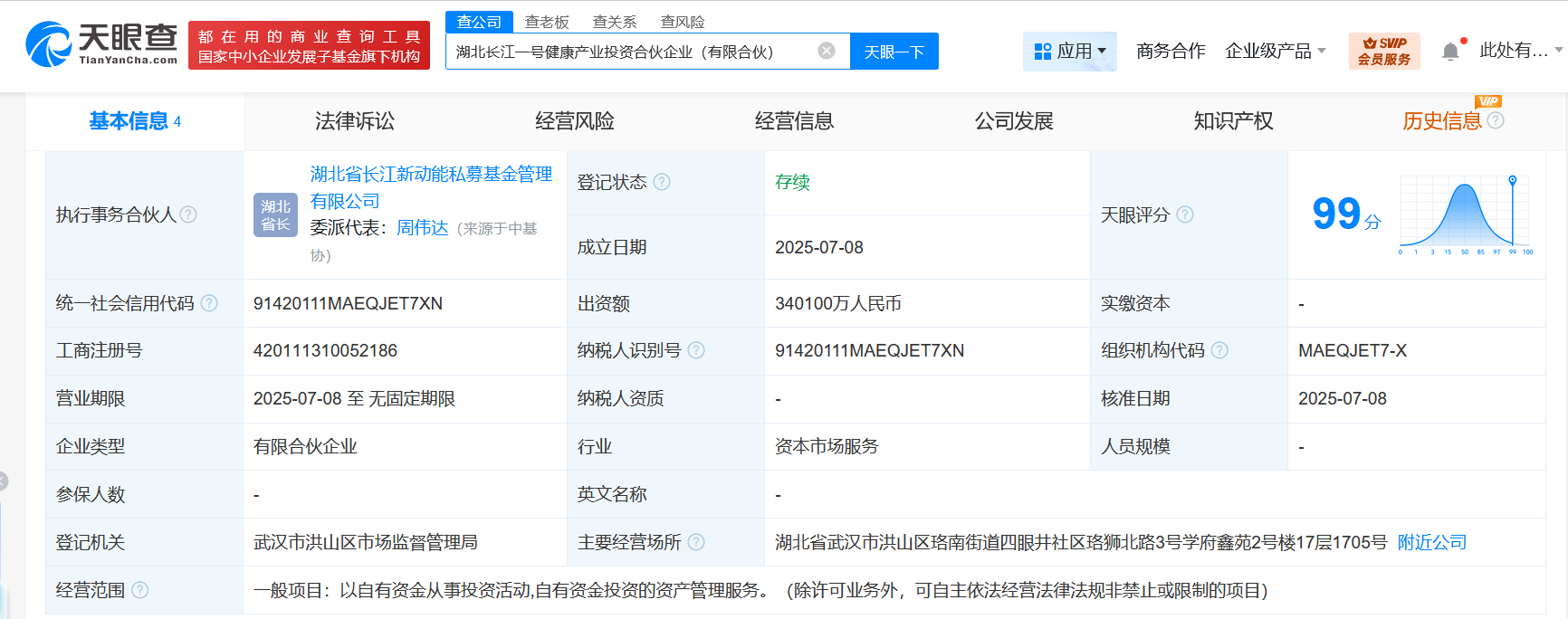Open the 商务合作 link
1568x619 pixels.
tap(1171, 51)
